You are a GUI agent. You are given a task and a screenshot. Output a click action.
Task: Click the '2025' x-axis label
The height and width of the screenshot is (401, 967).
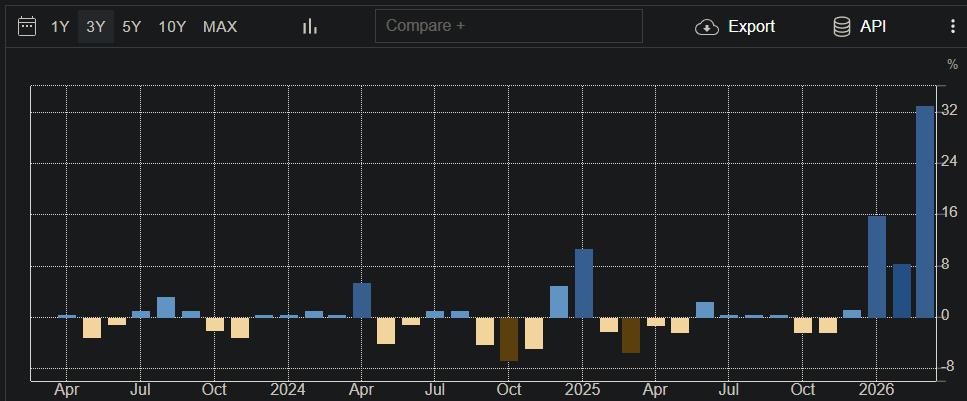[x=583, y=390]
